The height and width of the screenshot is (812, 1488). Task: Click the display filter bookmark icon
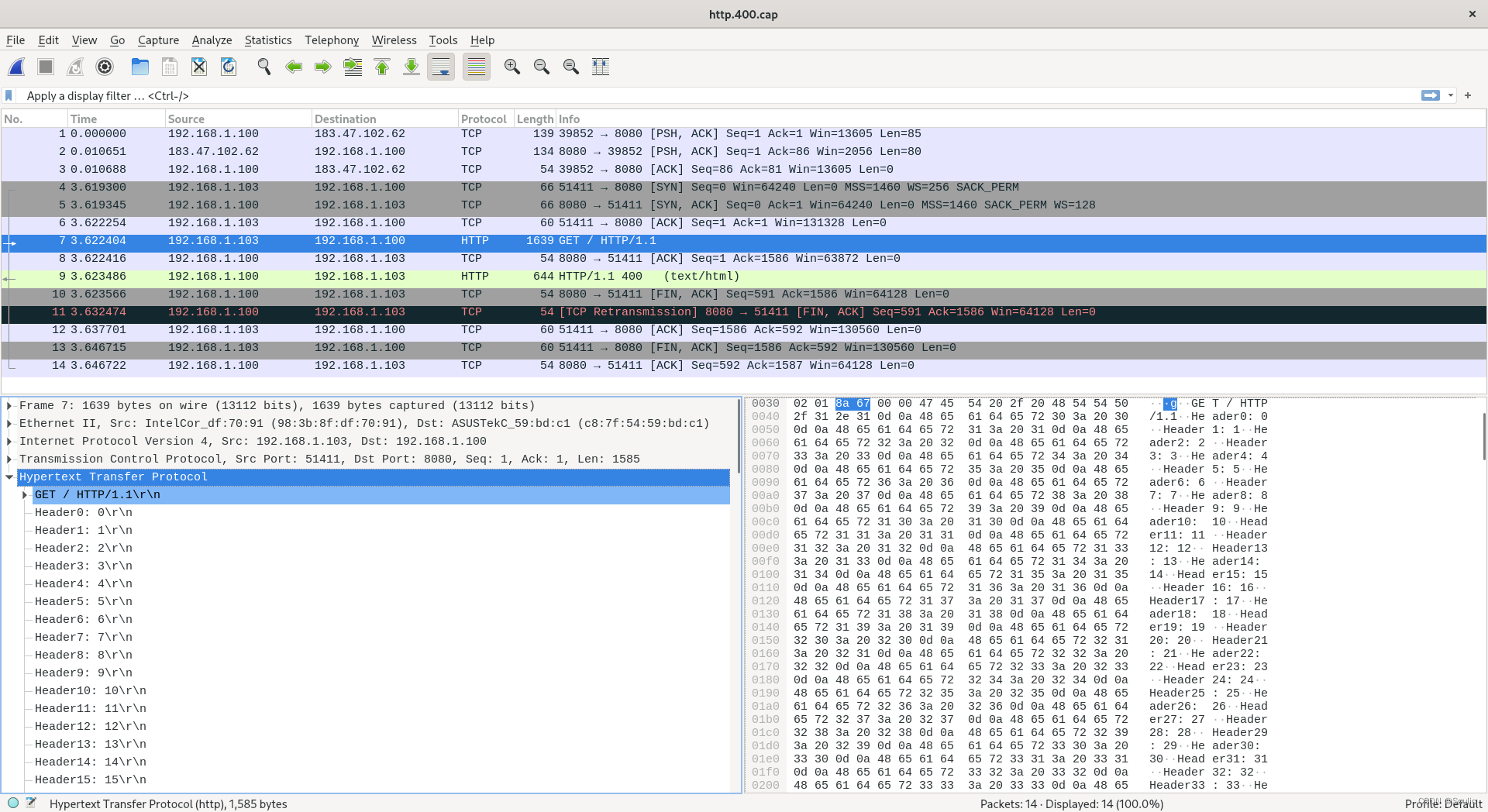point(9,95)
